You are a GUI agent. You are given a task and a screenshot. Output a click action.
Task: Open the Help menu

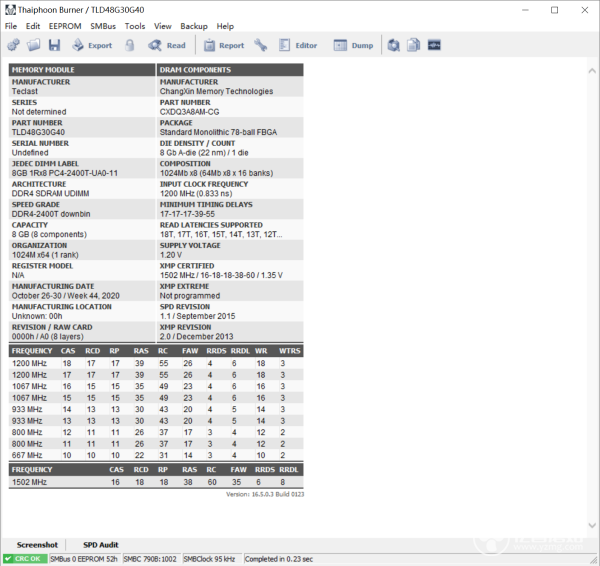click(225, 26)
